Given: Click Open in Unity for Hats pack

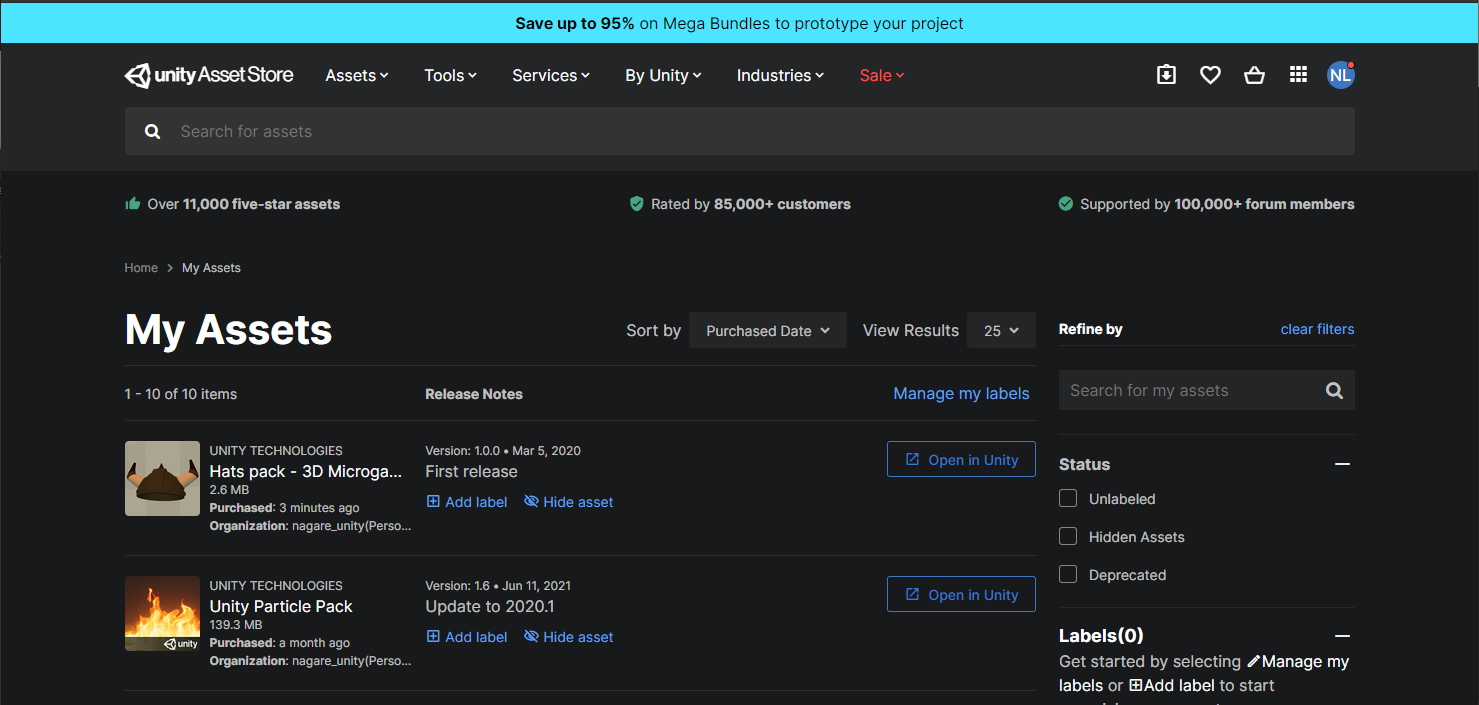Looking at the screenshot, I should pyautogui.click(x=961, y=460).
